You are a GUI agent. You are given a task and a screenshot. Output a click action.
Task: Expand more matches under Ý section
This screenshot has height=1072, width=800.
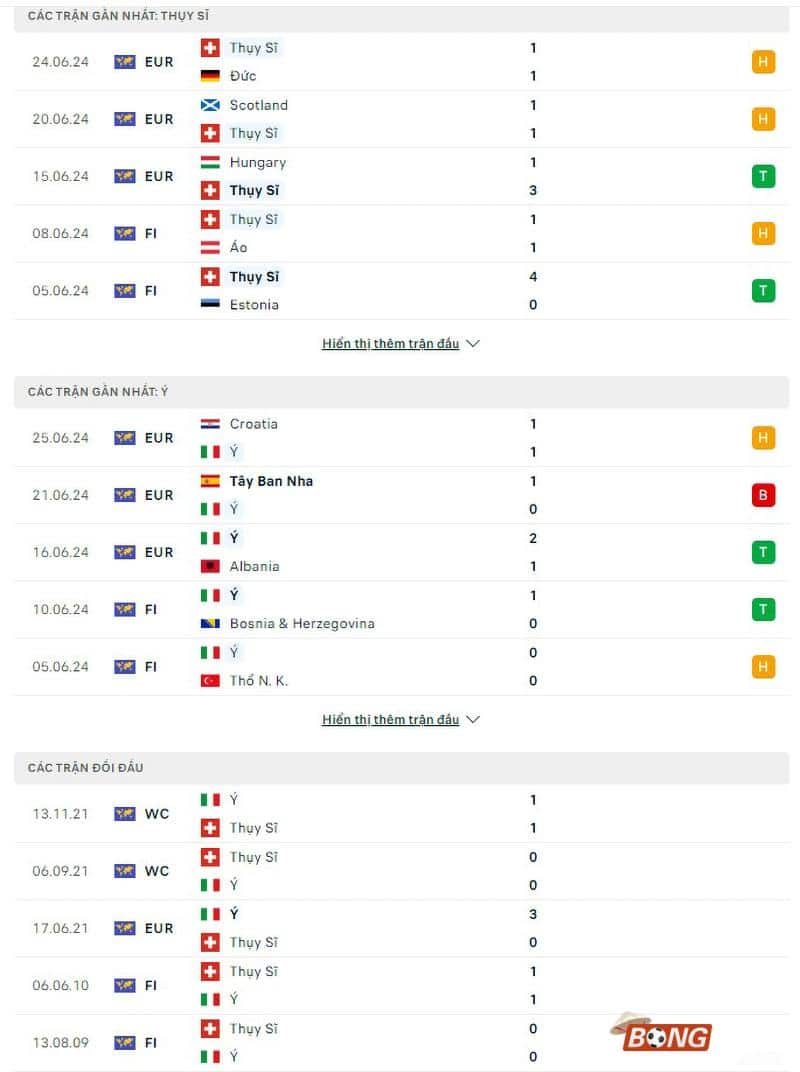[x=400, y=719]
